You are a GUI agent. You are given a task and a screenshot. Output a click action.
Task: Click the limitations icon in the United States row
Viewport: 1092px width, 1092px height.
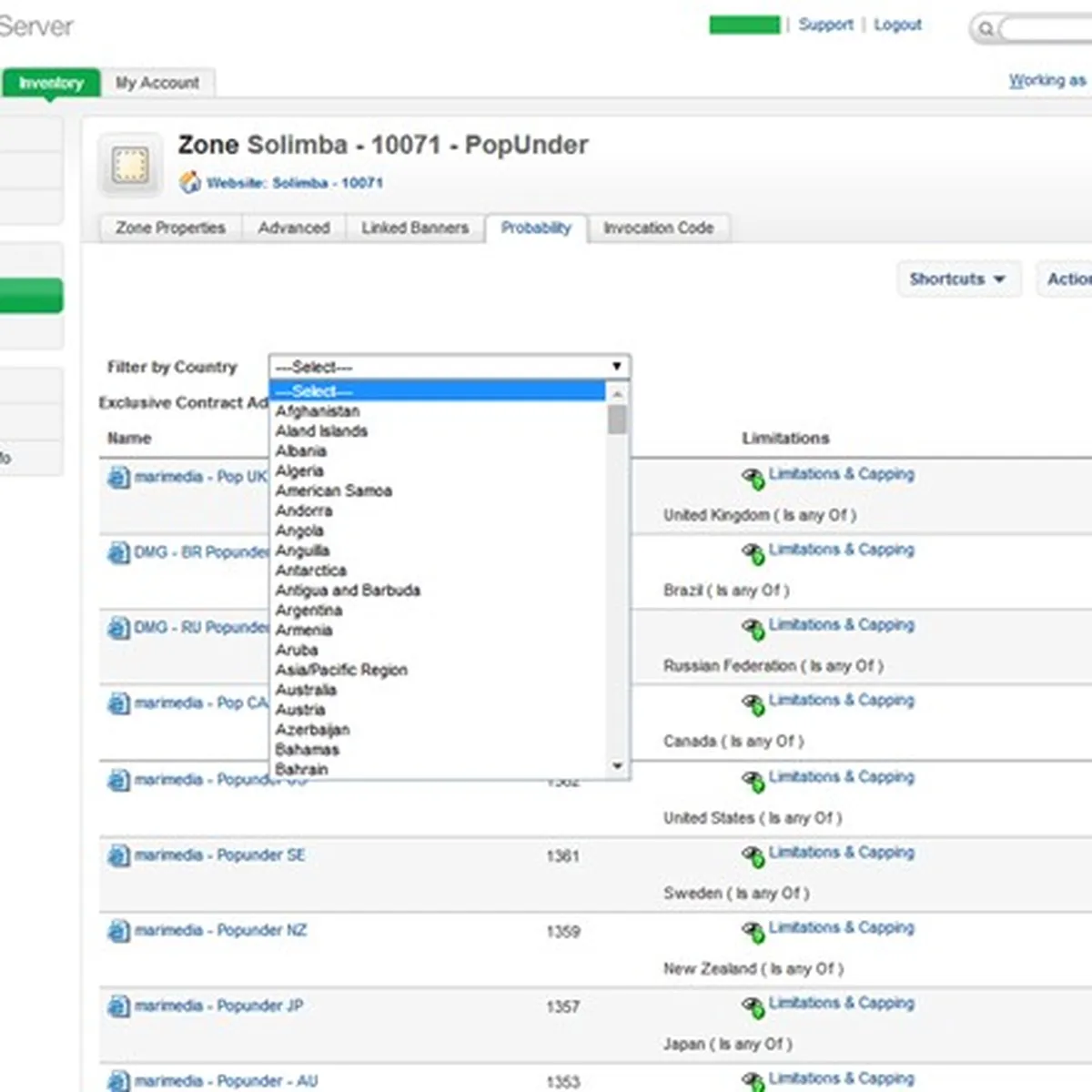tap(753, 780)
